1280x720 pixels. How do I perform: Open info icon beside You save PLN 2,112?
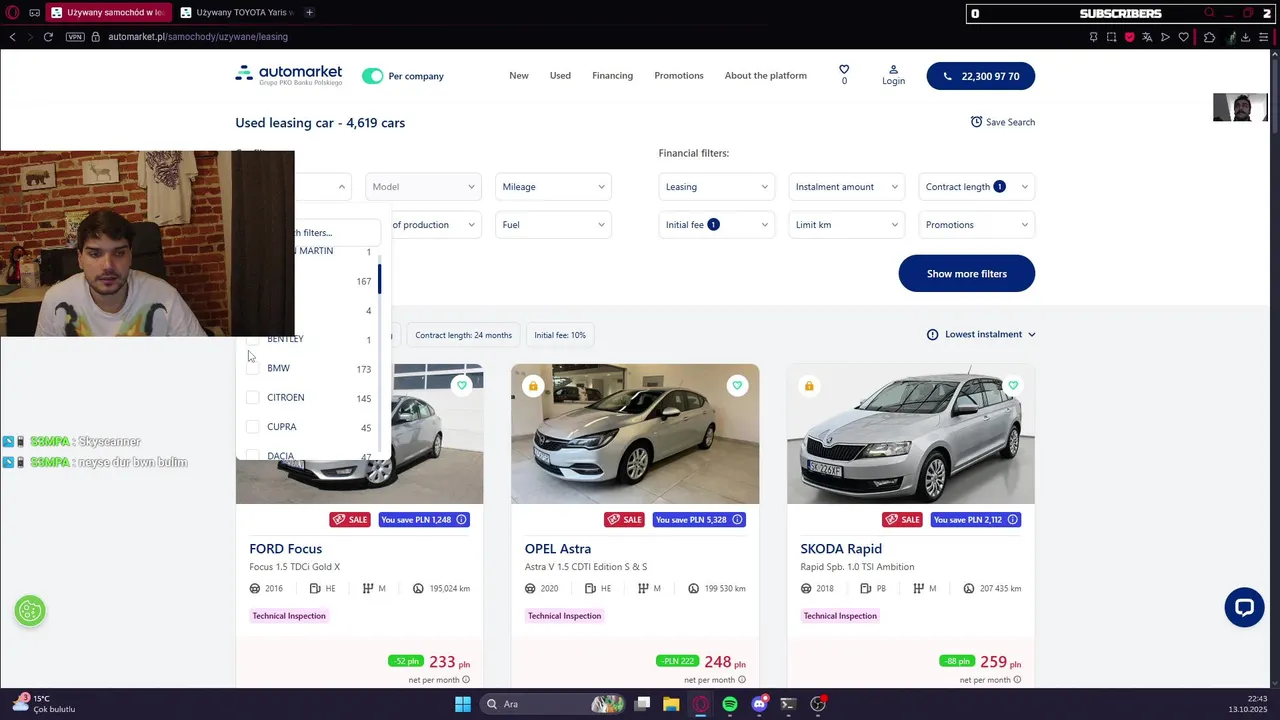[1013, 520]
